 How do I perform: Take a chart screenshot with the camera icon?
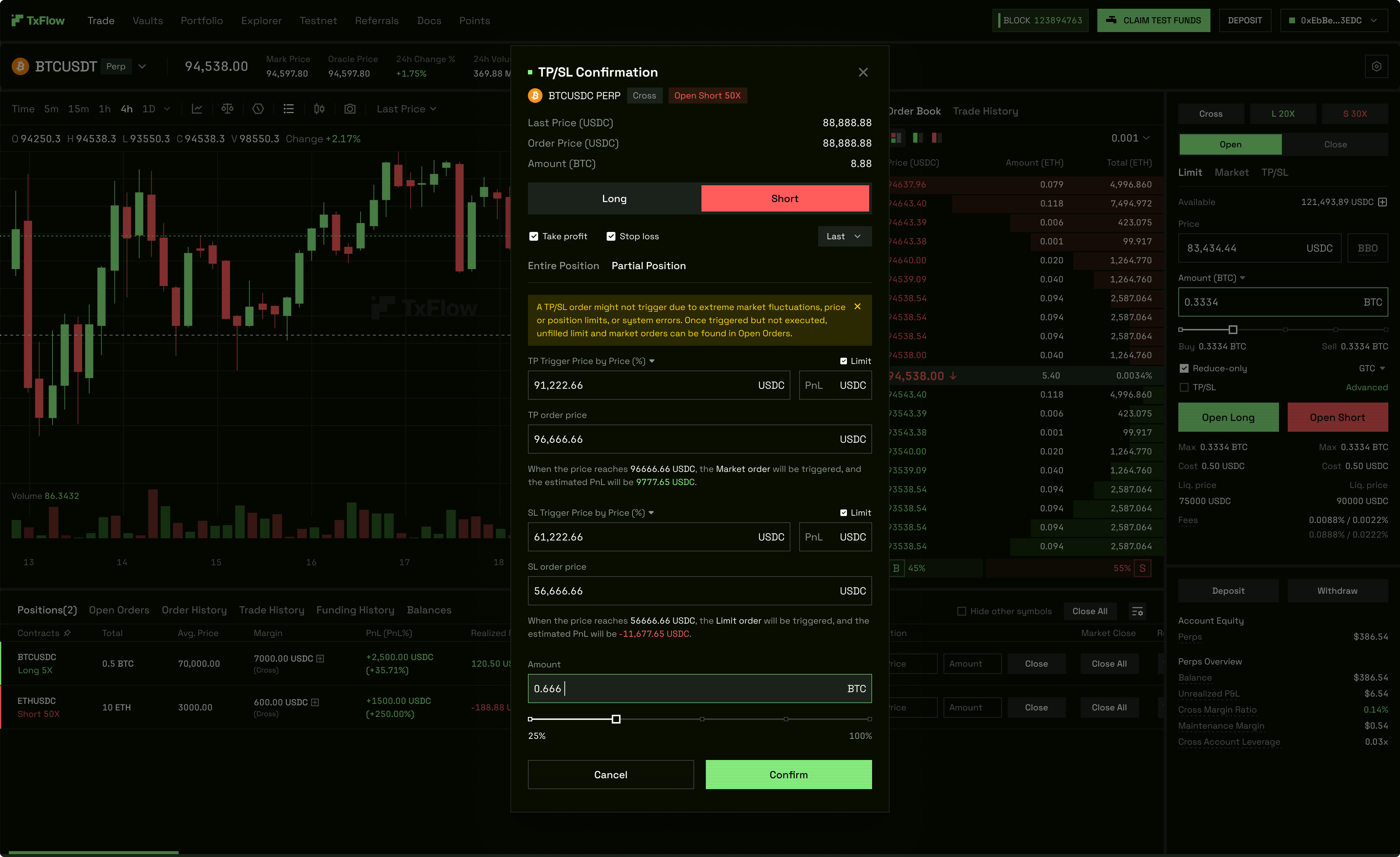[x=350, y=109]
